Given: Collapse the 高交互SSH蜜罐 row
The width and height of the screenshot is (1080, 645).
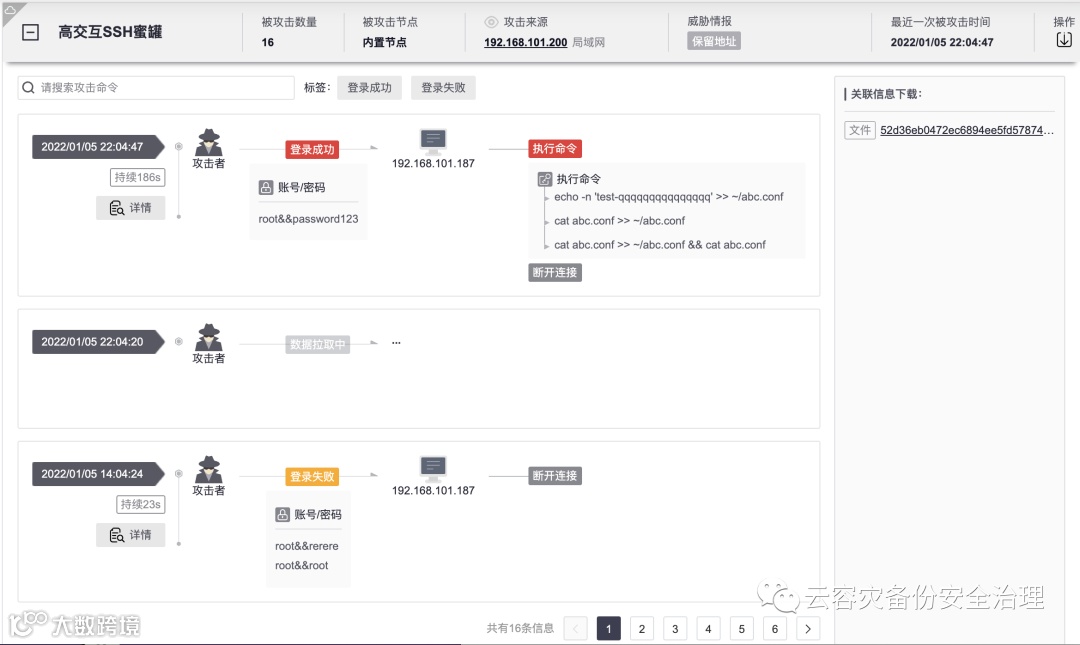Looking at the screenshot, I should click(30, 32).
